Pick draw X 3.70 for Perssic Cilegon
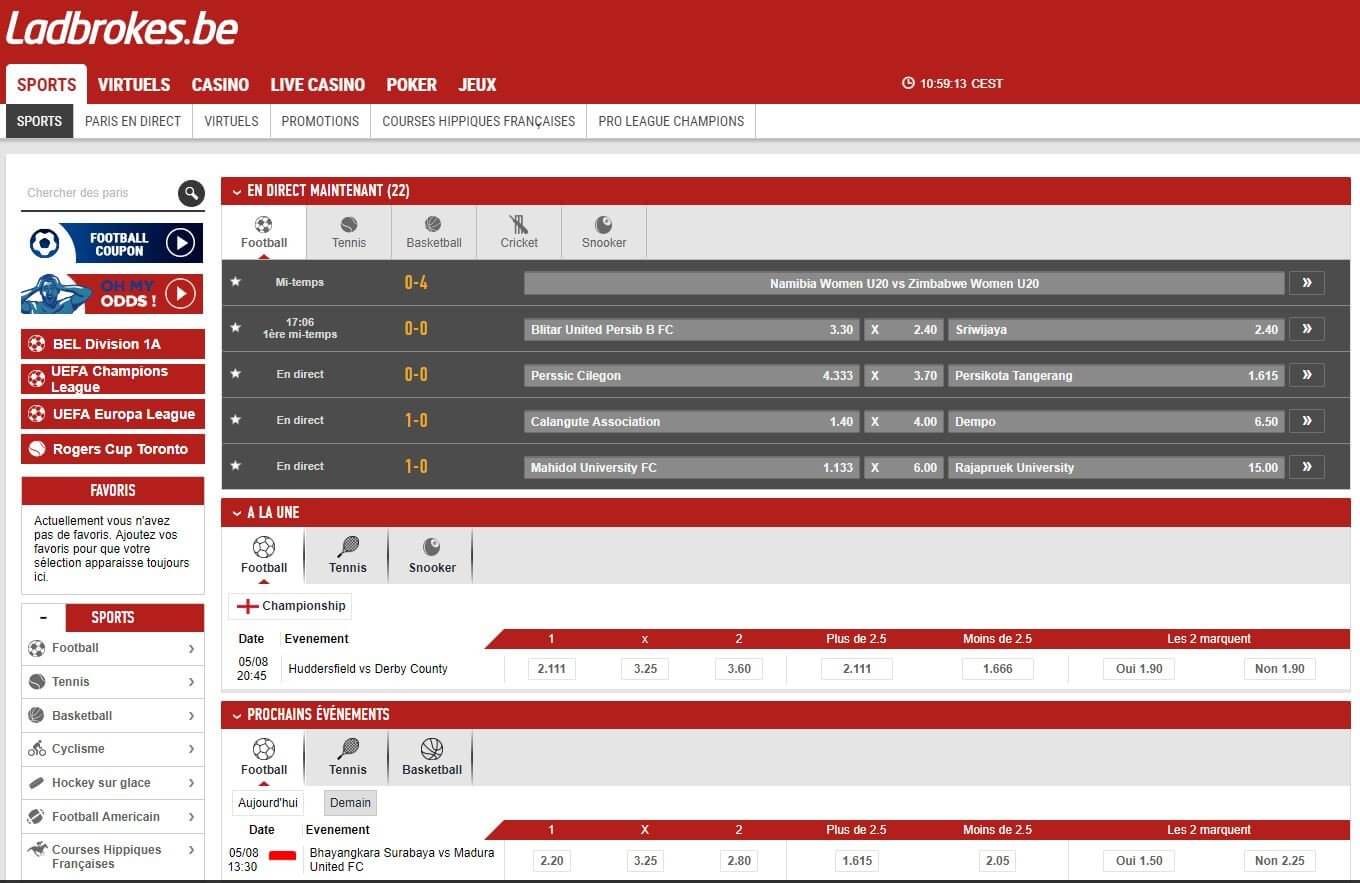This screenshot has height=883, width=1360. tap(903, 375)
